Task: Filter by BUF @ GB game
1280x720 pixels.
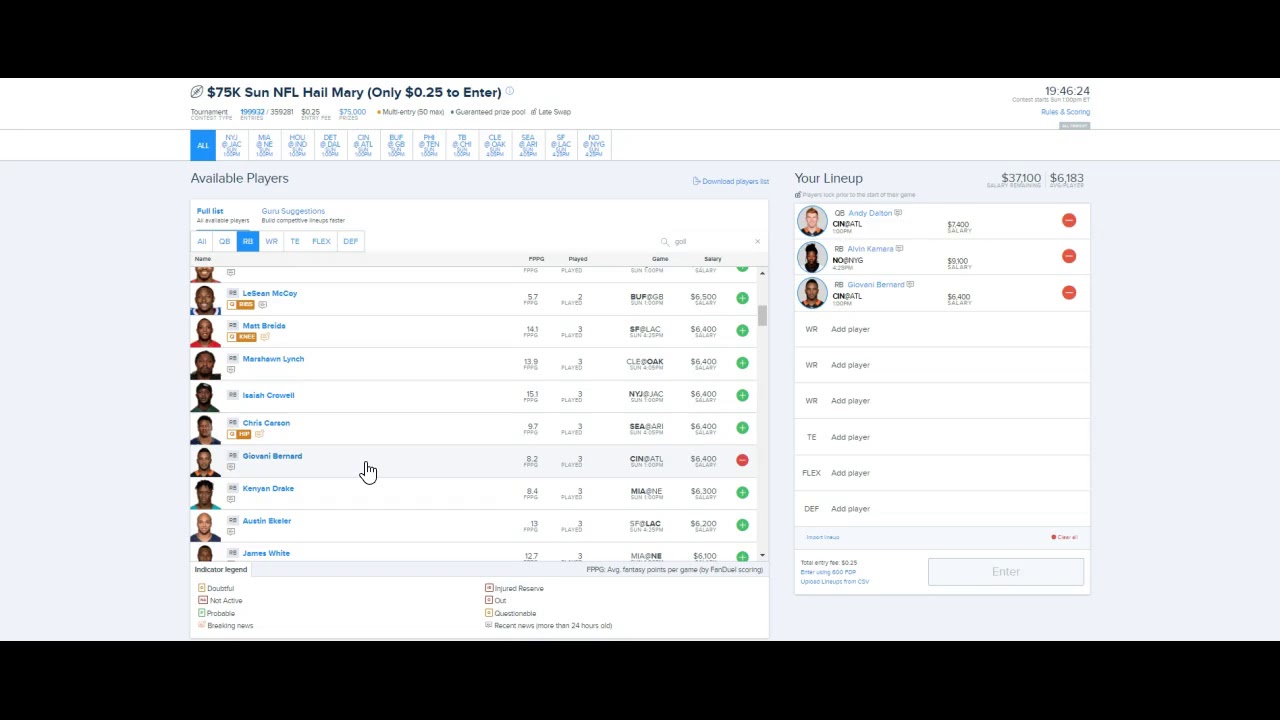Action: pyautogui.click(x=396, y=145)
